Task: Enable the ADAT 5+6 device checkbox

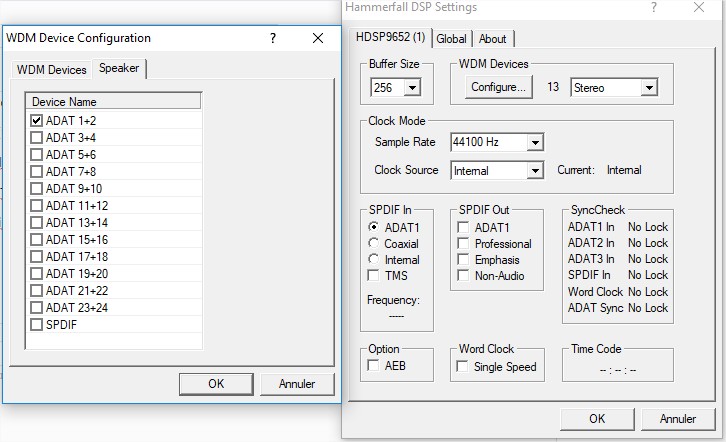Action: point(36,155)
